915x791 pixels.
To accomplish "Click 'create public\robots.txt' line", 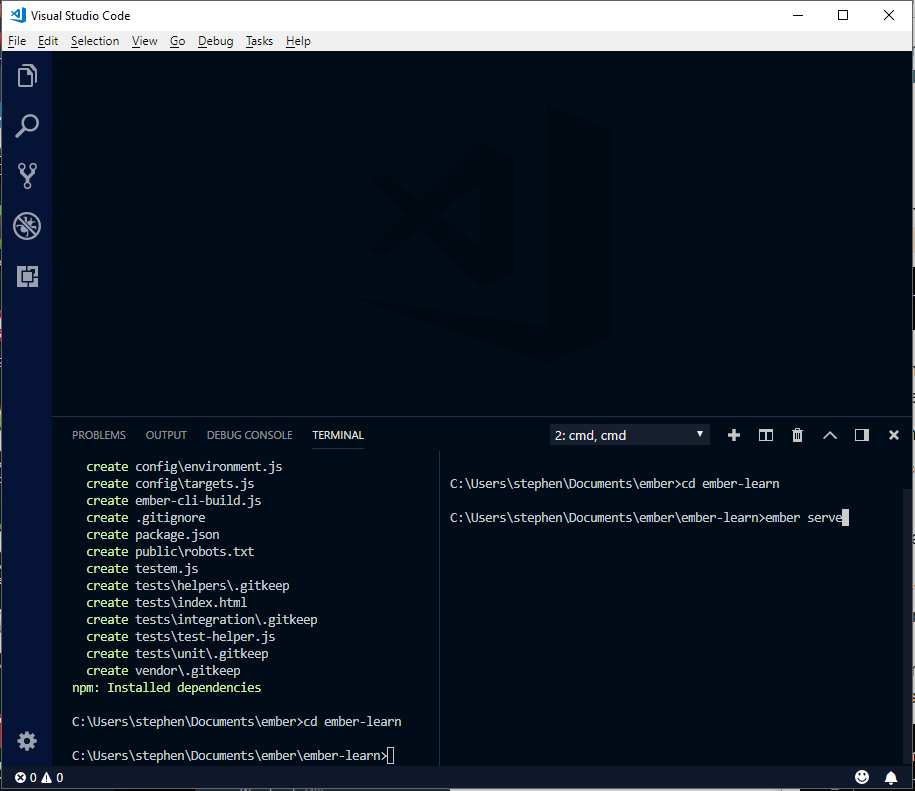I will tap(170, 551).
